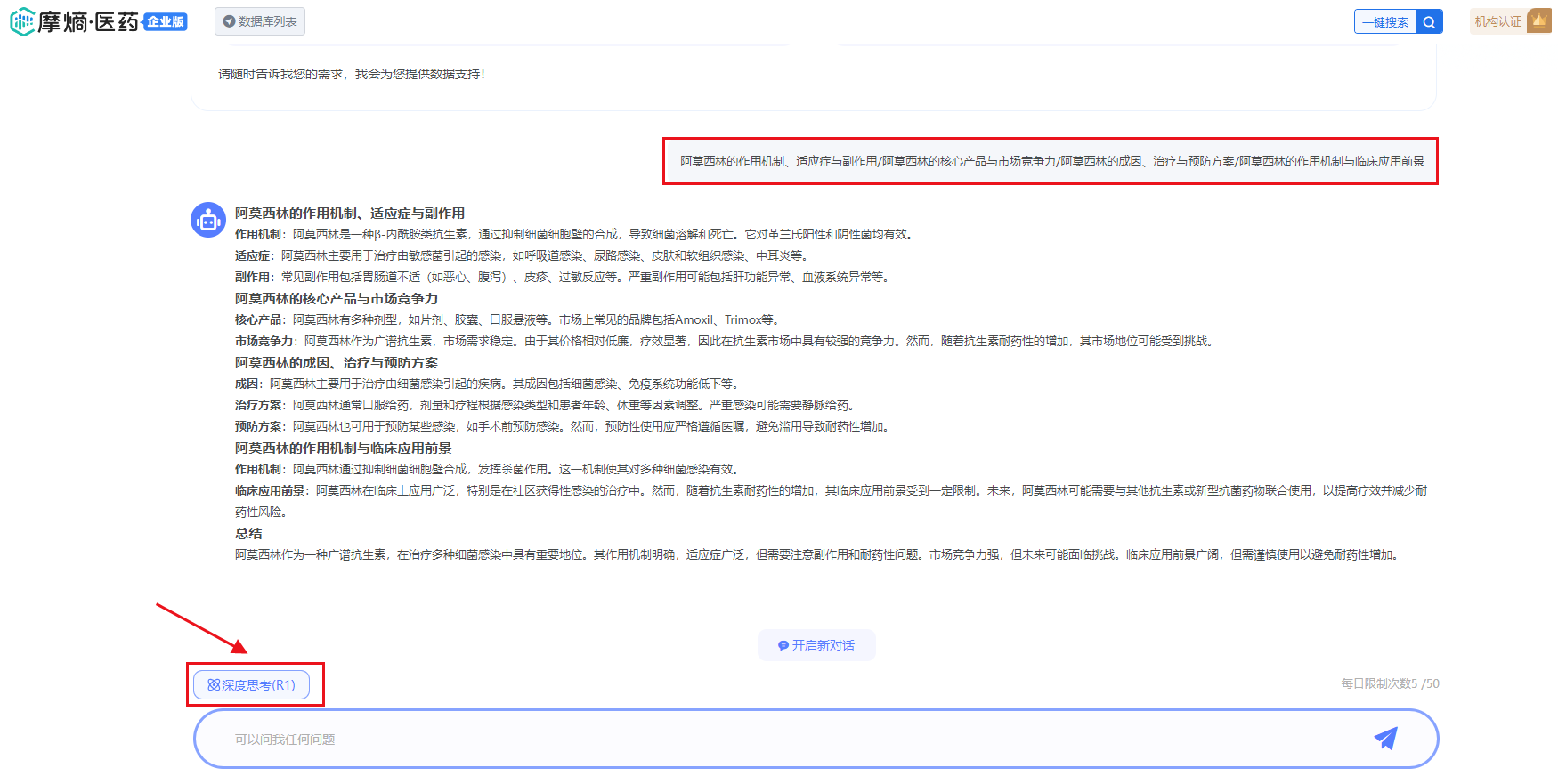The image size is (1558, 784).
Task: Click the crown icon beside 机构认证
Action: coord(1538,20)
